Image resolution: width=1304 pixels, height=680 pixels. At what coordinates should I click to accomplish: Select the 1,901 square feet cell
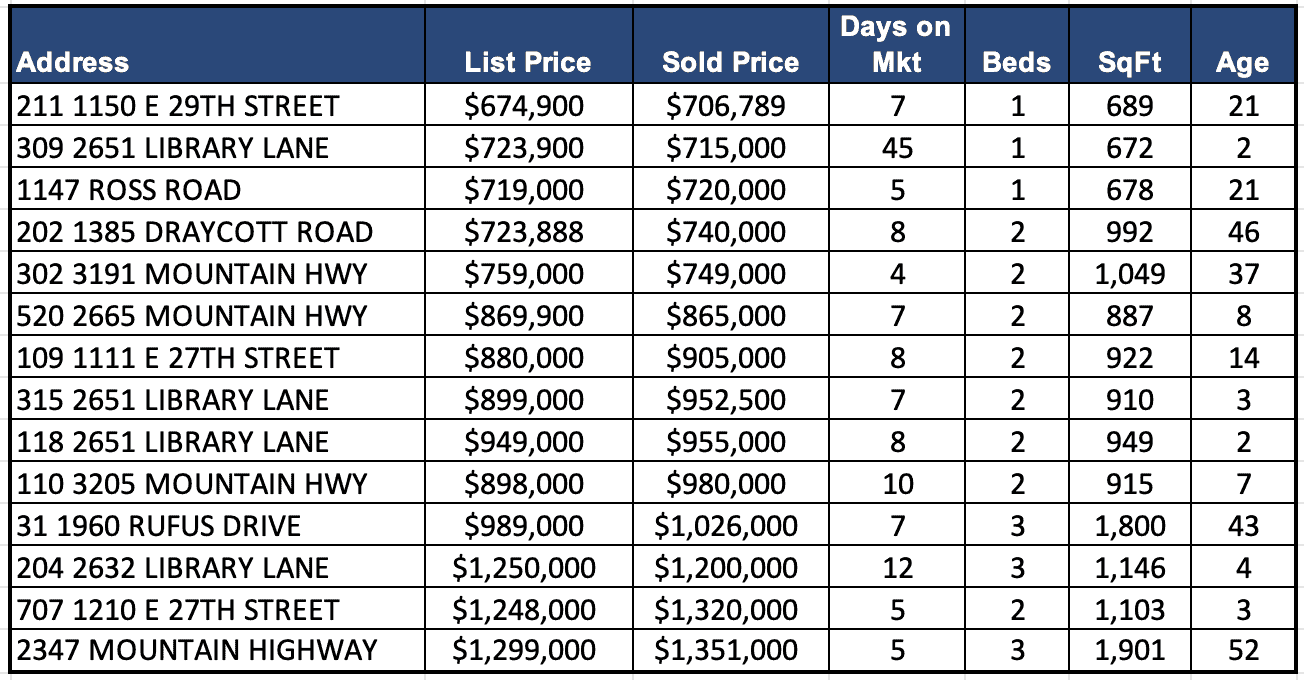(x=1129, y=652)
